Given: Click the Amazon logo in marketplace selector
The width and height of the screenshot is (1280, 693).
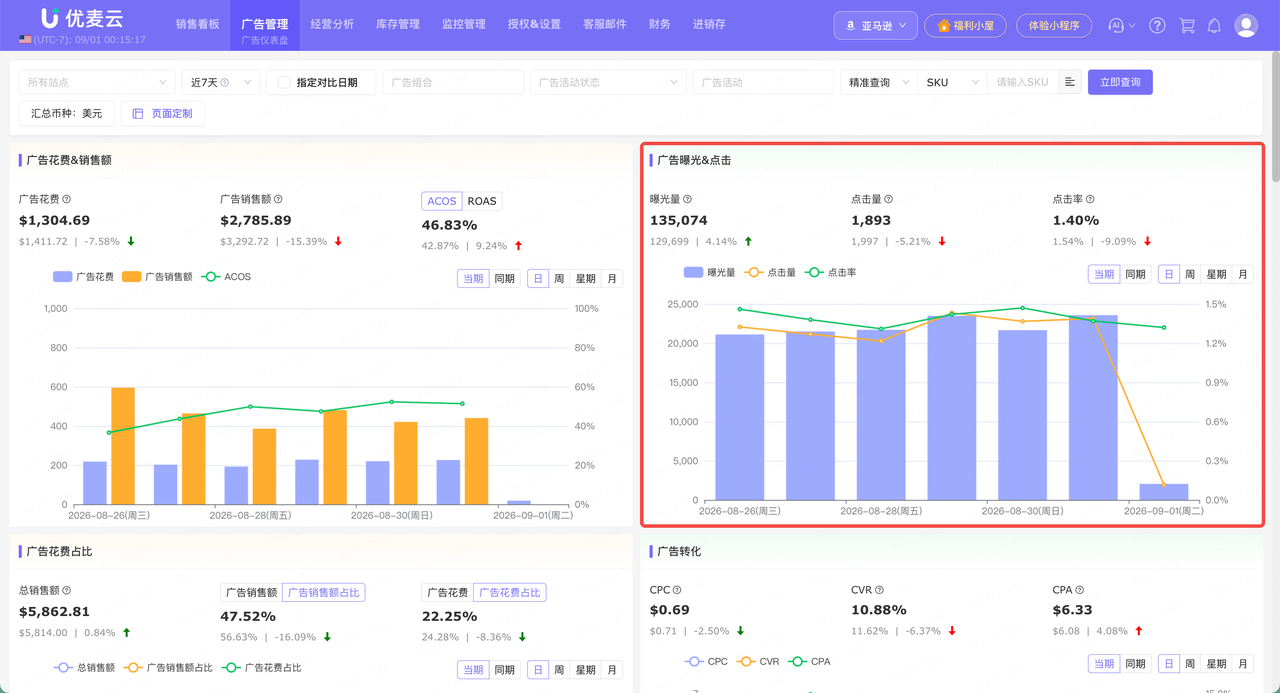Looking at the screenshot, I should point(851,26).
